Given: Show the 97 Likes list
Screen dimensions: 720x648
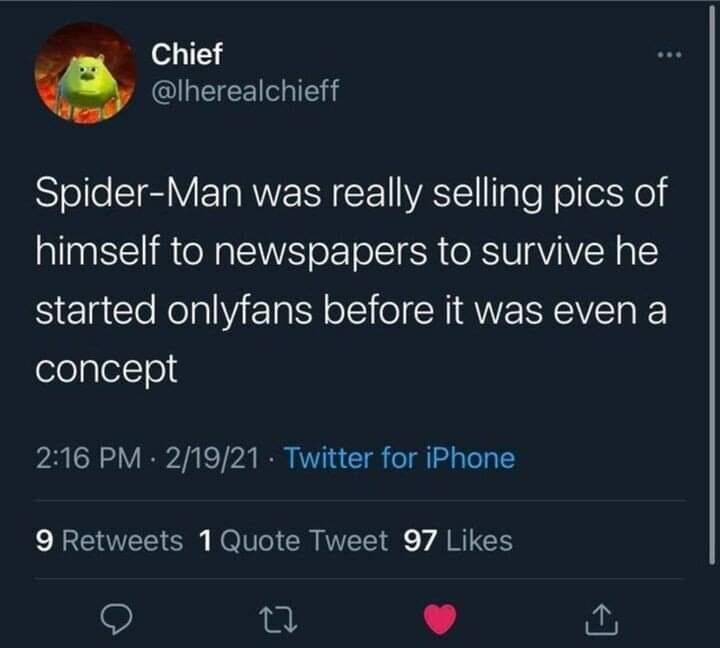Looking at the screenshot, I should [x=457, y=541].
